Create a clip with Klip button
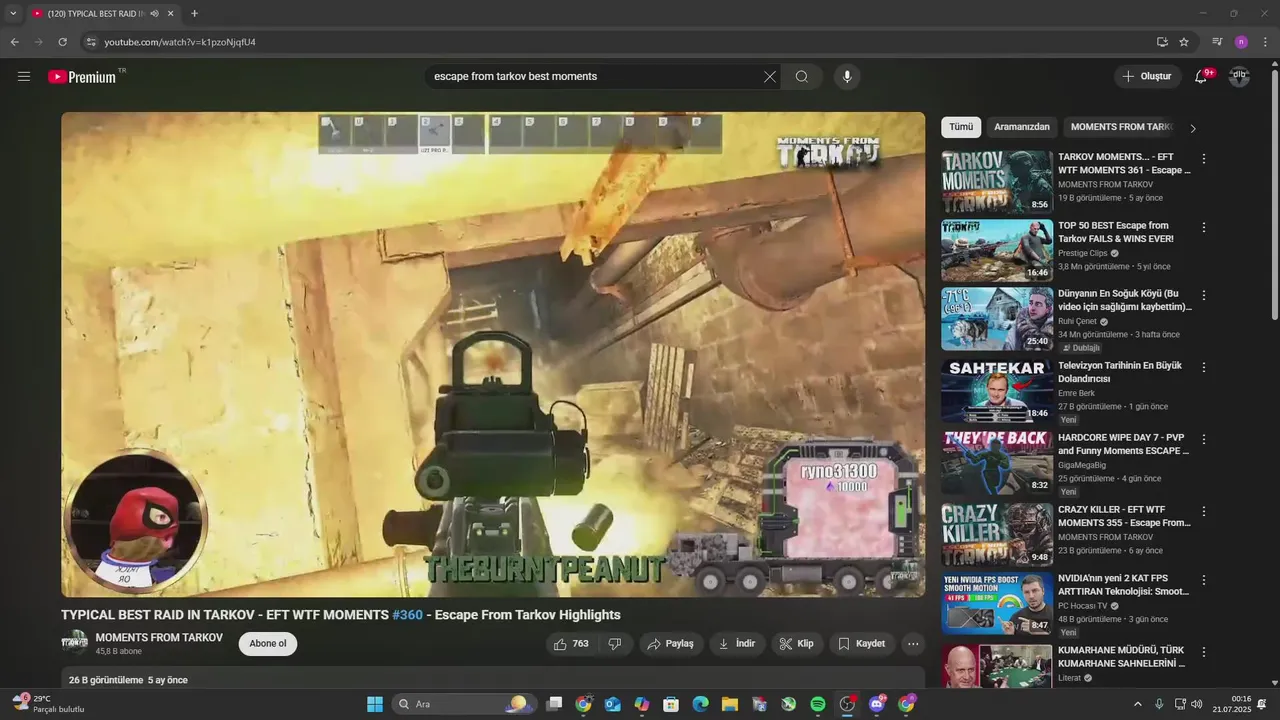 (x=797, y=644)
